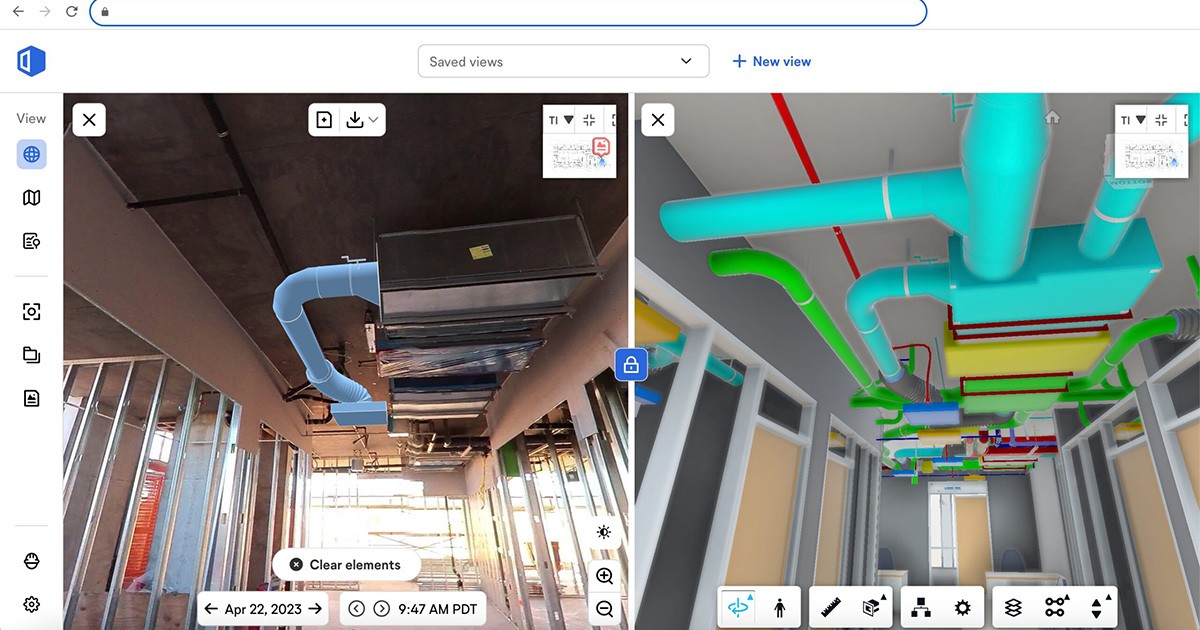Click the red image marker on minimap
The image size is (1200, 630).
(601, 147)
